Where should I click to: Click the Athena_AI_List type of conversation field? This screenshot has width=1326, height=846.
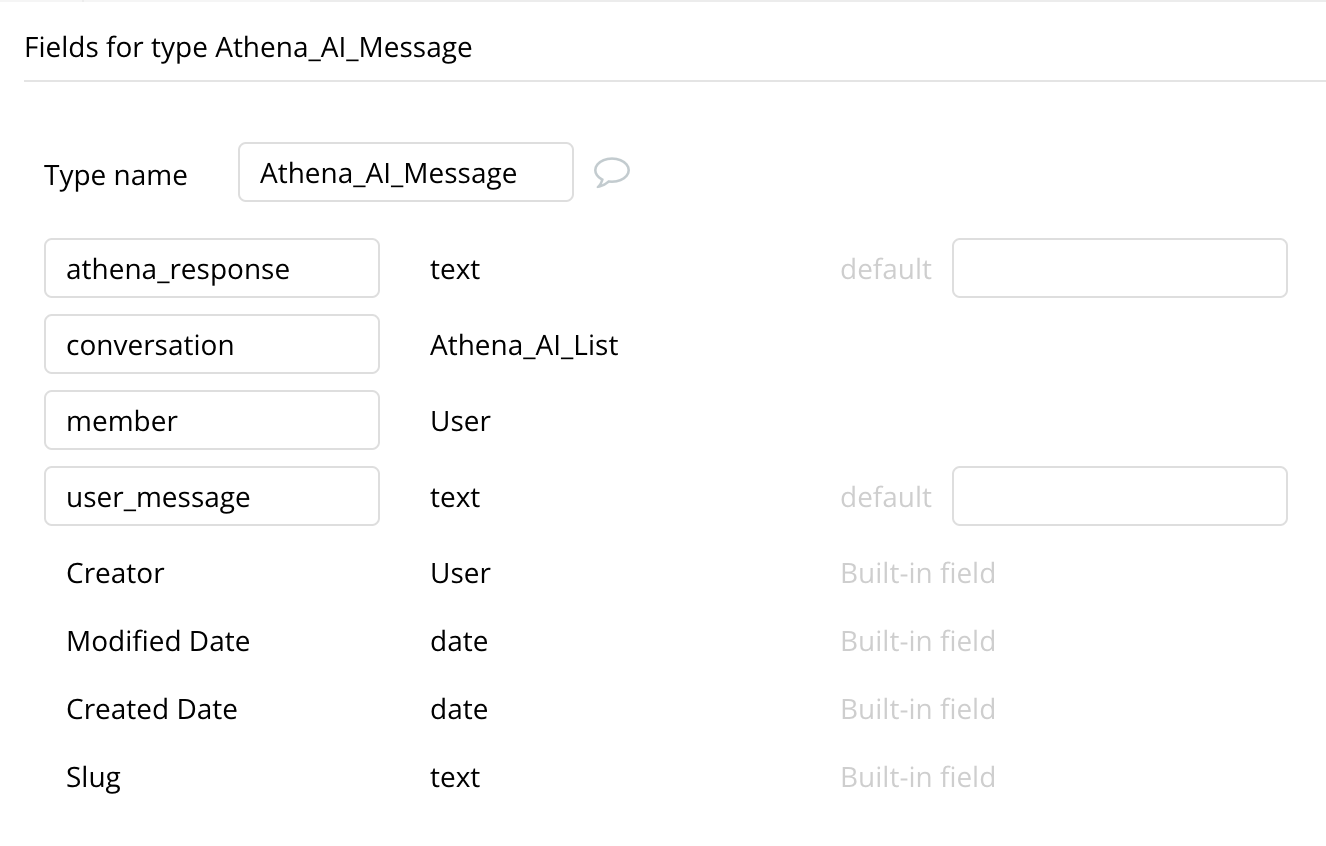[x=524, y=345]
